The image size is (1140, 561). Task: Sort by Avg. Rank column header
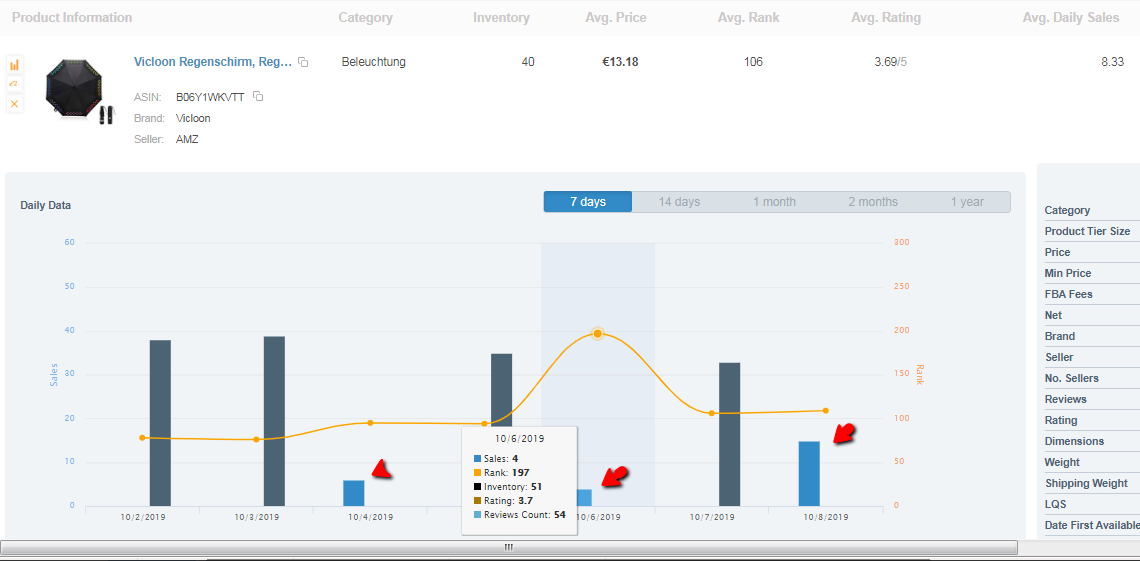(x=748, y=17)
